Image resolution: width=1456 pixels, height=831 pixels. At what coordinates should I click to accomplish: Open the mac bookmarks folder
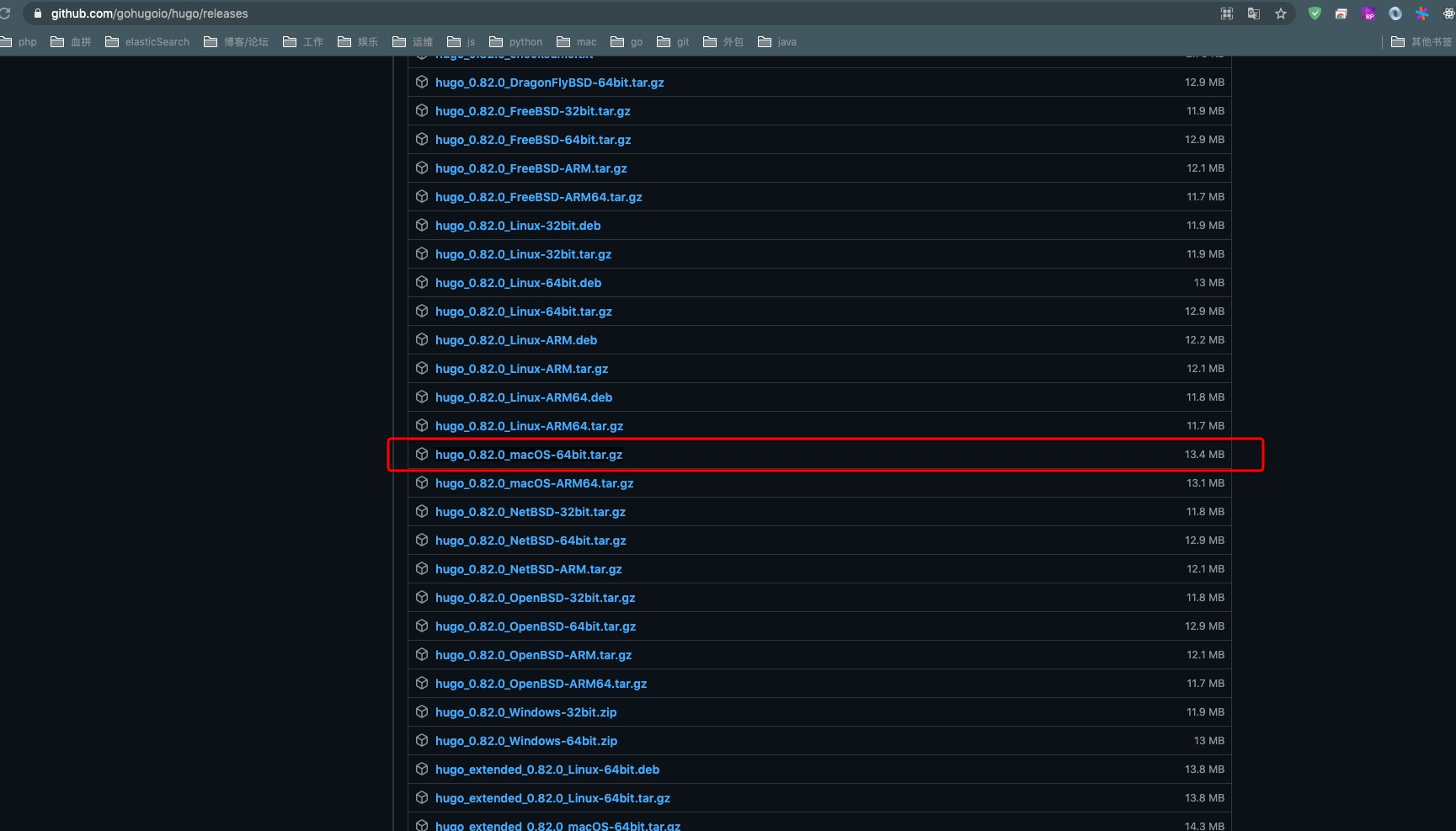point(577,41)
